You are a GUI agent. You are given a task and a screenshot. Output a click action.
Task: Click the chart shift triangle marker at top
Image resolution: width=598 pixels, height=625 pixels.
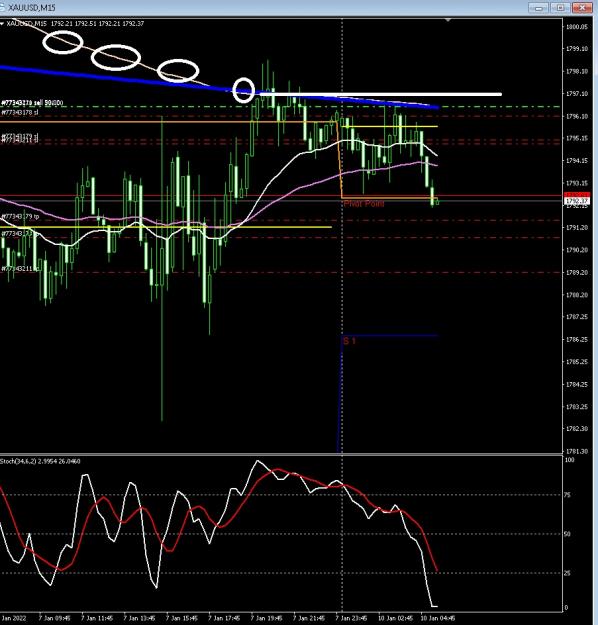(448, 20)
